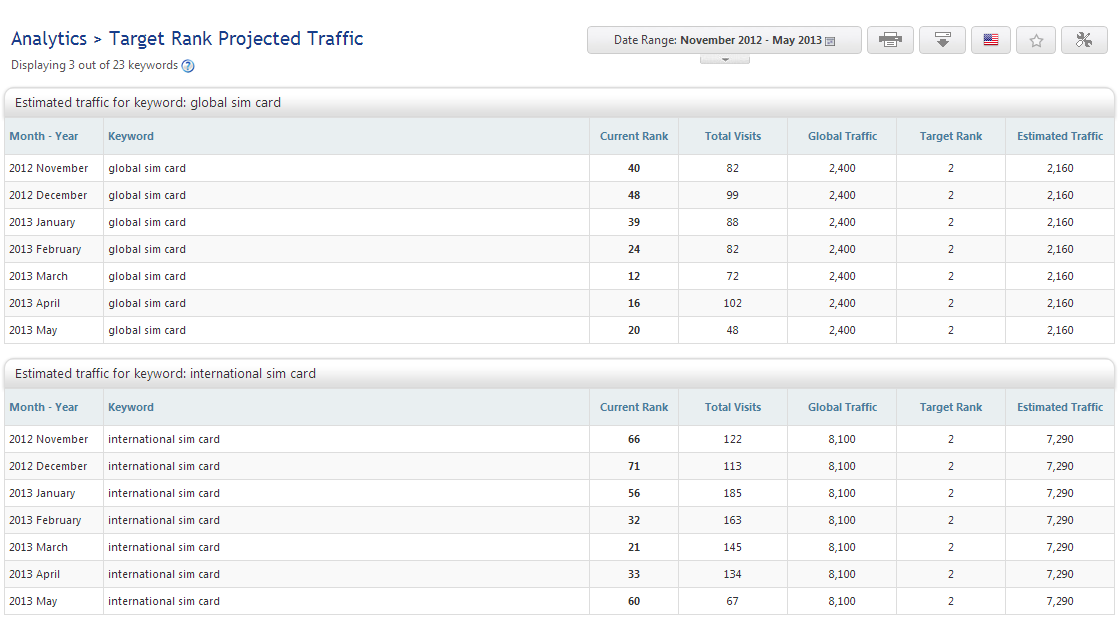Screen dimensions: 1120x619
Task: Sort international sim card table by Global Traffic
Action: (x=842, y=407)
